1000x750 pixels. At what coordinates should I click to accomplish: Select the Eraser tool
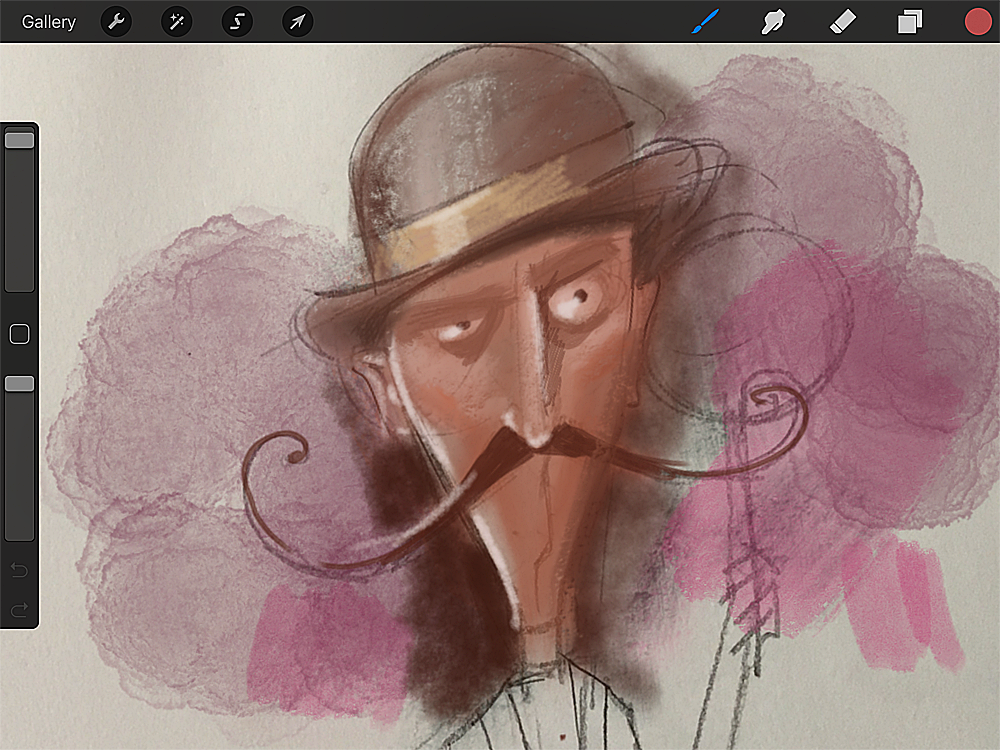pyautogui.click(x=842, y=22)
